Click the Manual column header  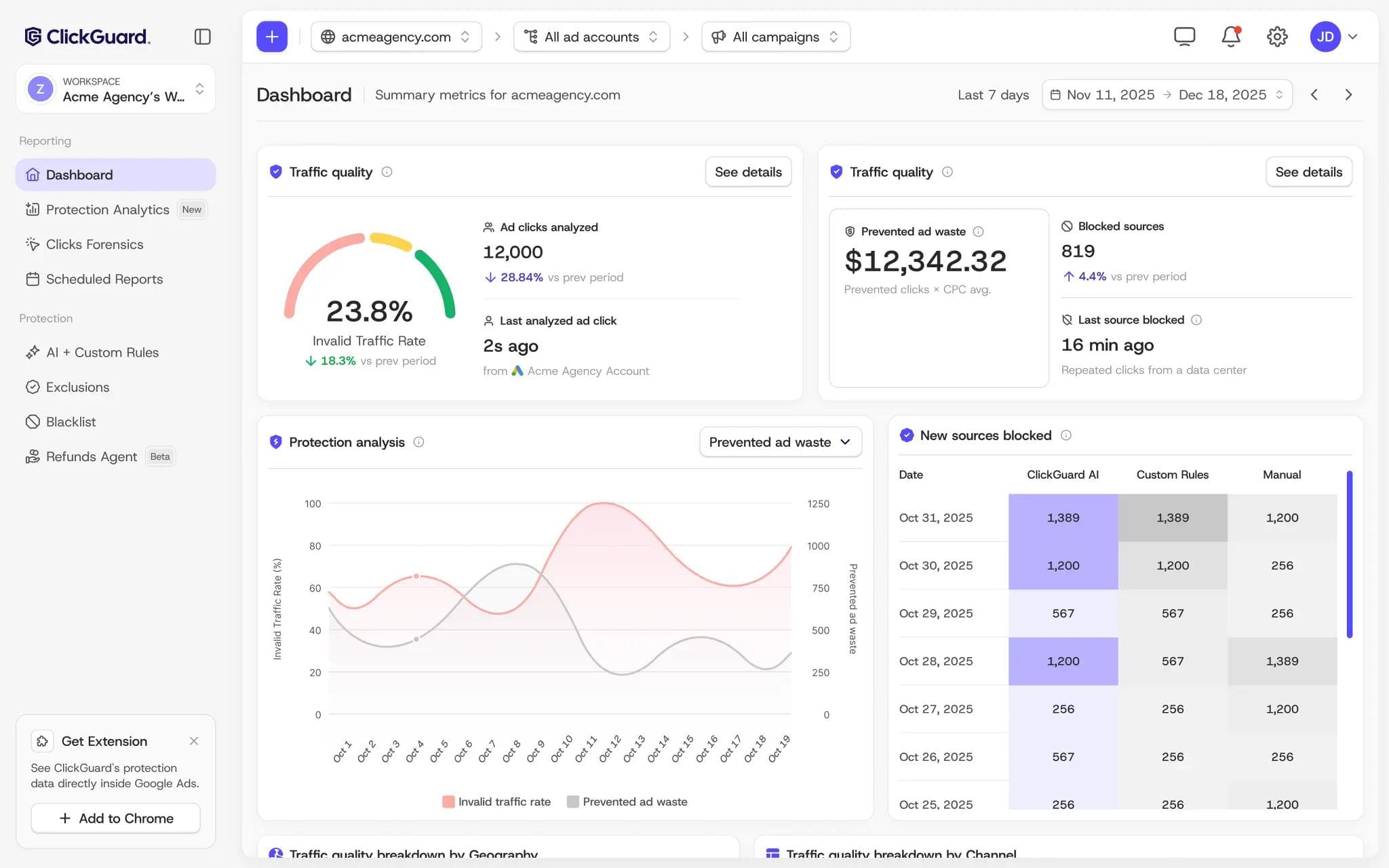[x=1282, y=475]
